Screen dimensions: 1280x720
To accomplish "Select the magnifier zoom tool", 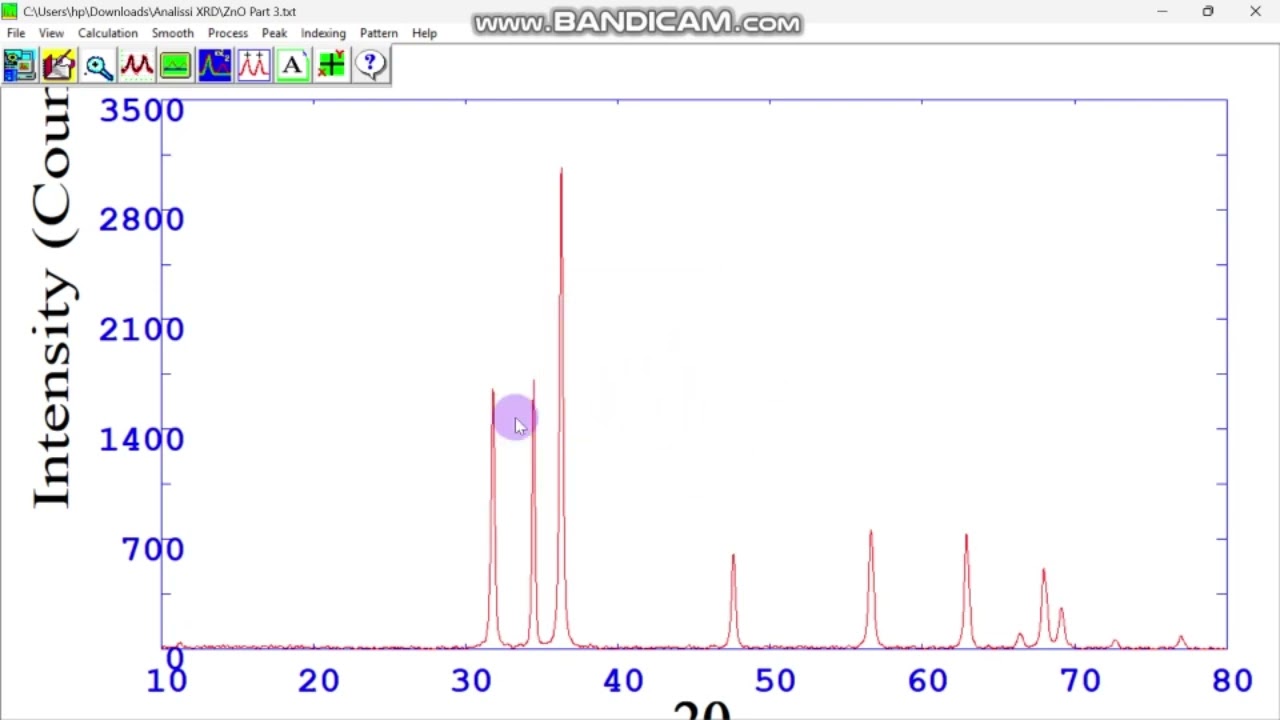I will [98, 66].
